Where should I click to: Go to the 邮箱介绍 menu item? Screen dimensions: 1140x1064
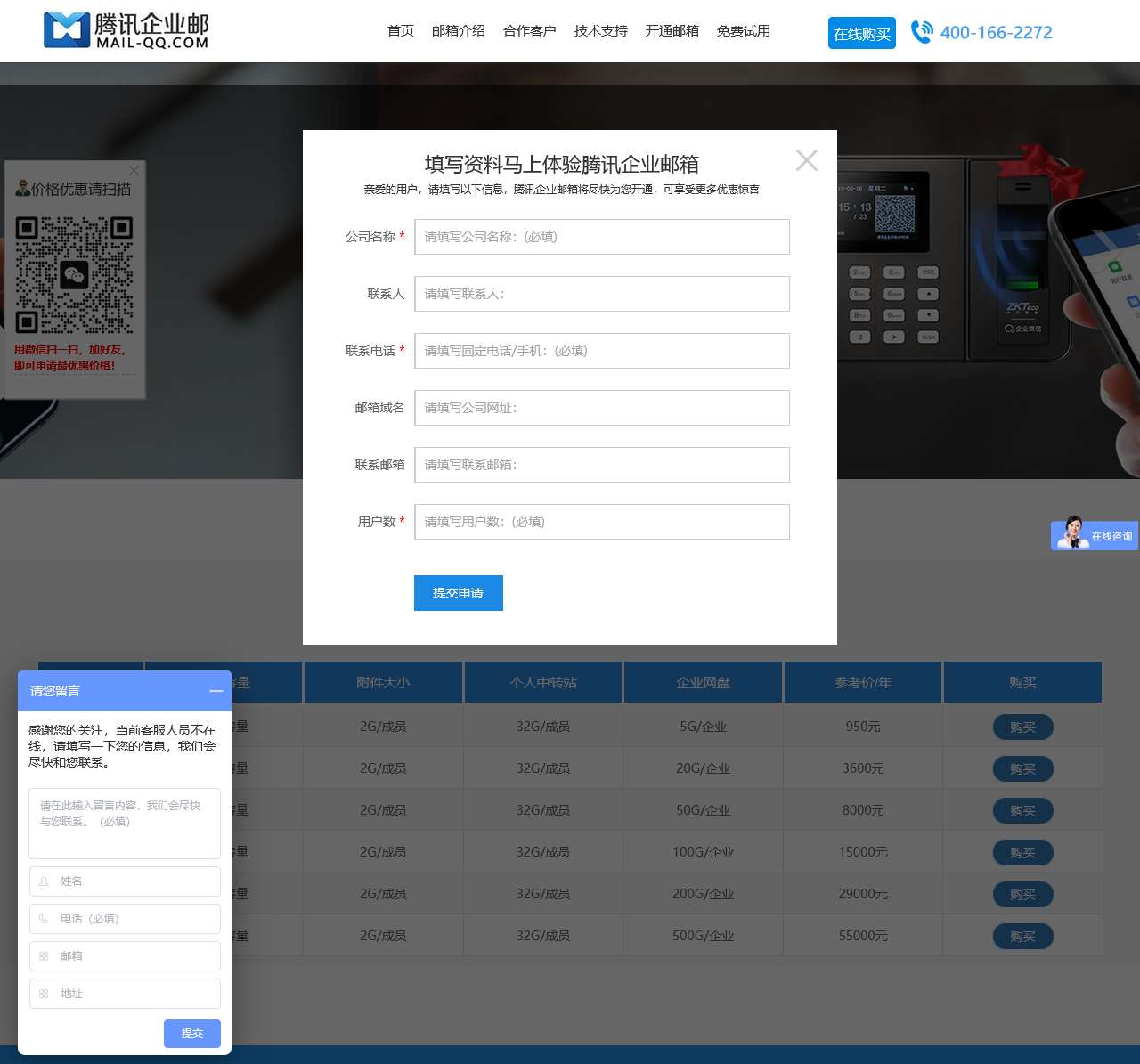[459, 31]
